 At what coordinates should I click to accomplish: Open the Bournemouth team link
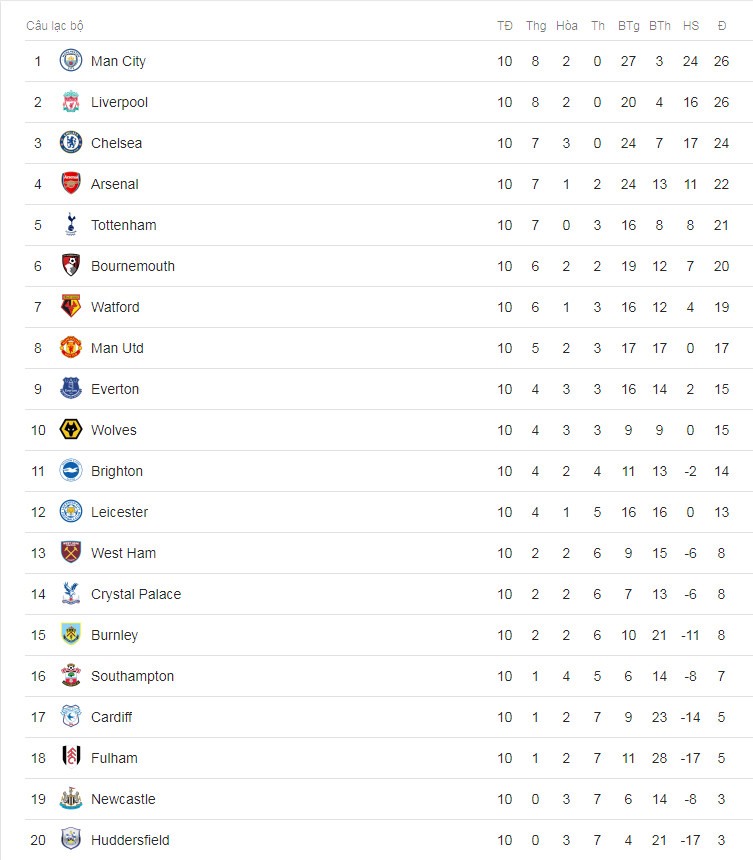pyautogui.click(x=133, y=266)
